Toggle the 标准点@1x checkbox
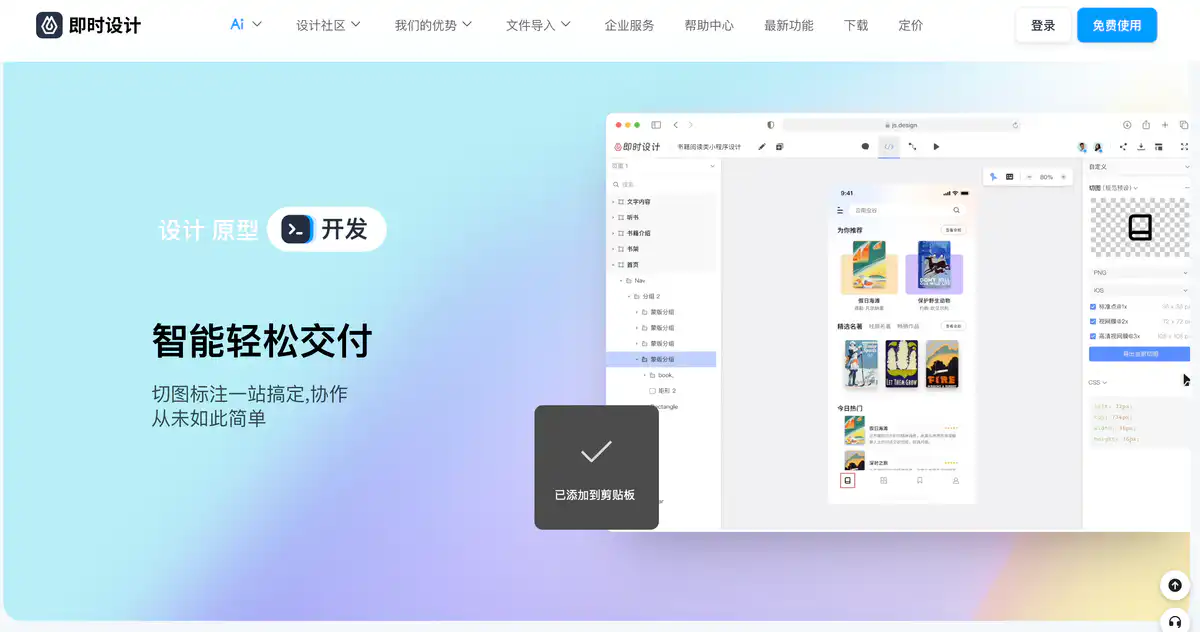 tap(1092, 306)
